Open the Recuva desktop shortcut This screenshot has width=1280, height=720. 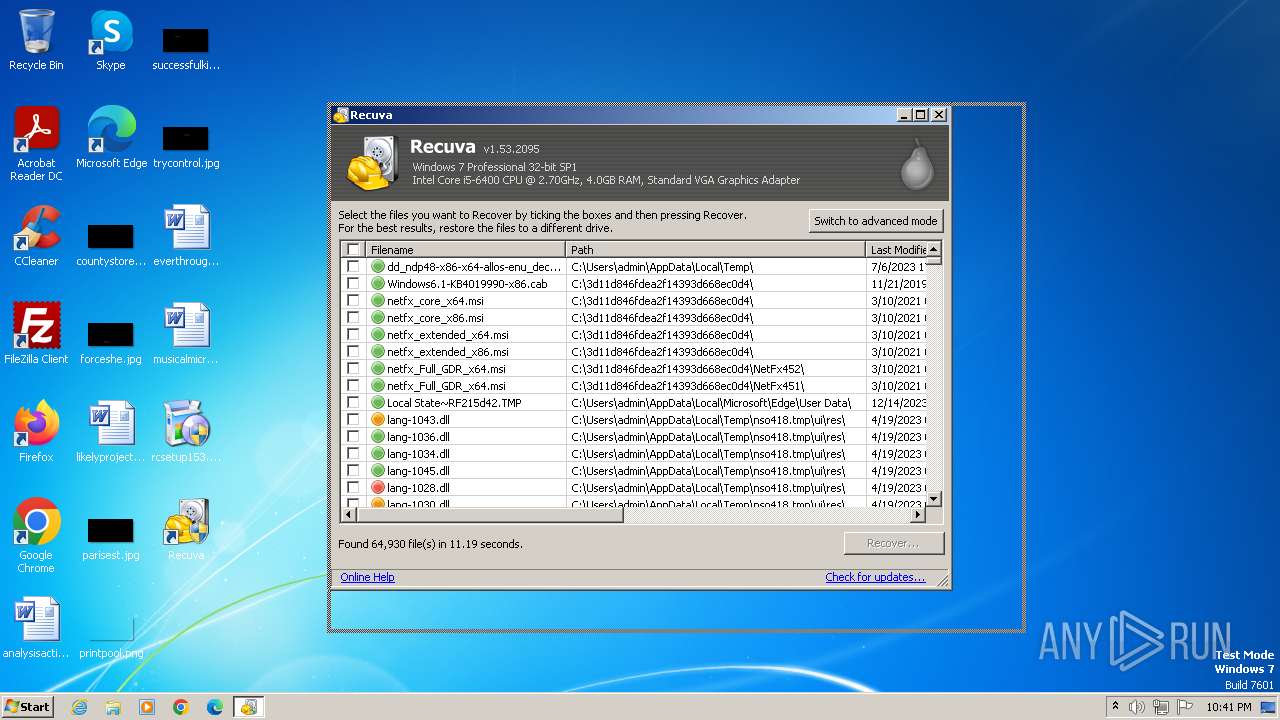pyautogui.click(x=186, y=529)
